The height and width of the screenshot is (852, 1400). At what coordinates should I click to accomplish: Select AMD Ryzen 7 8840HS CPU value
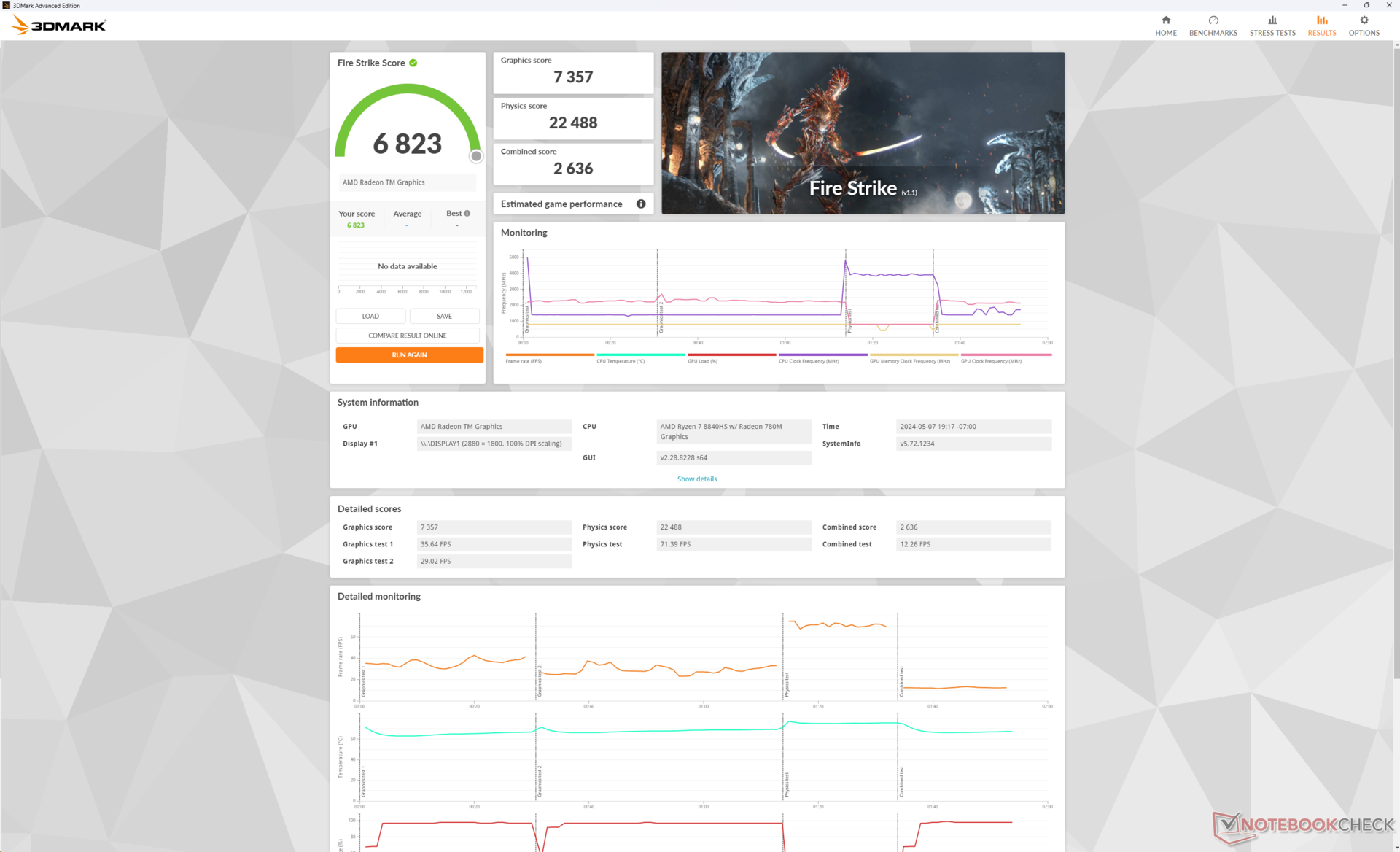pyautogui.click(x=734, y=431)
